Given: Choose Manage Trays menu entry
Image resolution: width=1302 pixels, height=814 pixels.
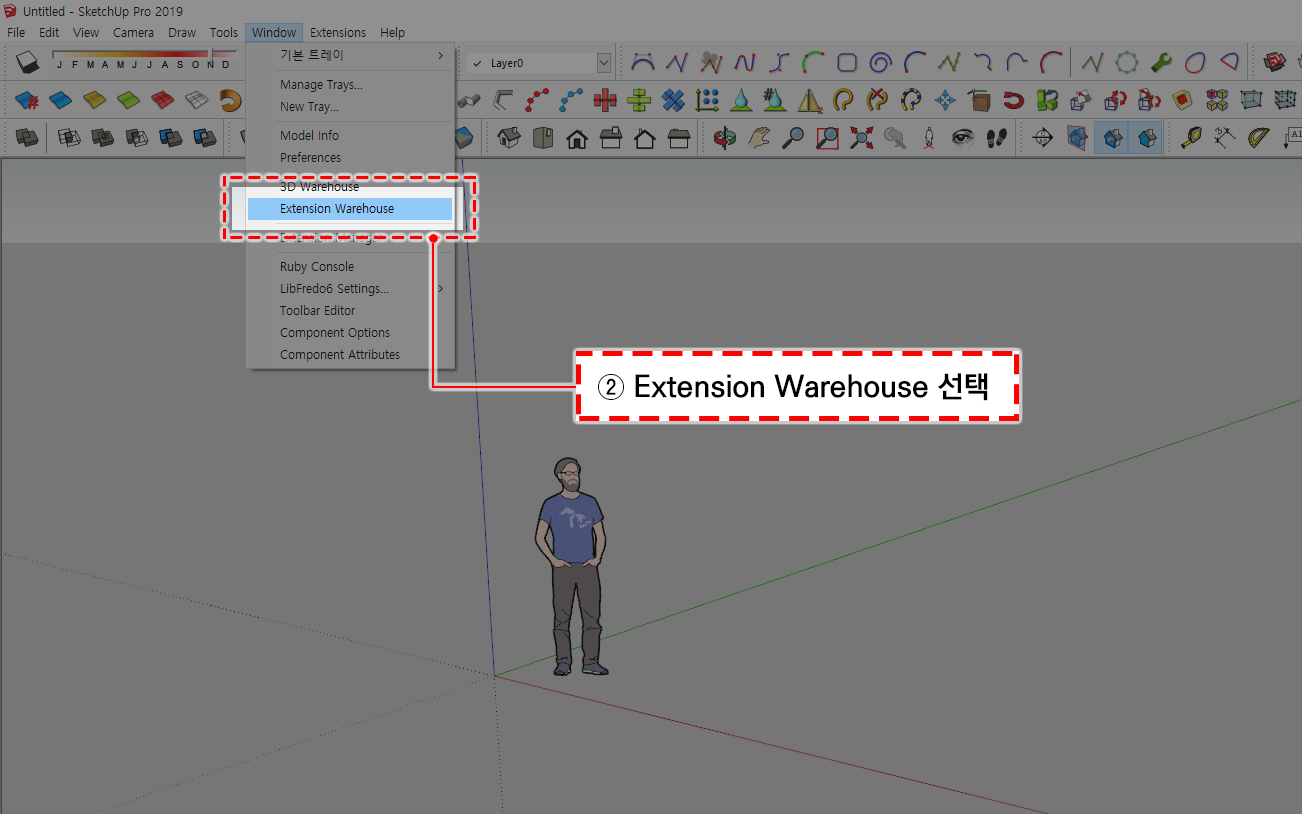Looking at the screenshot, I should point(351,85).
